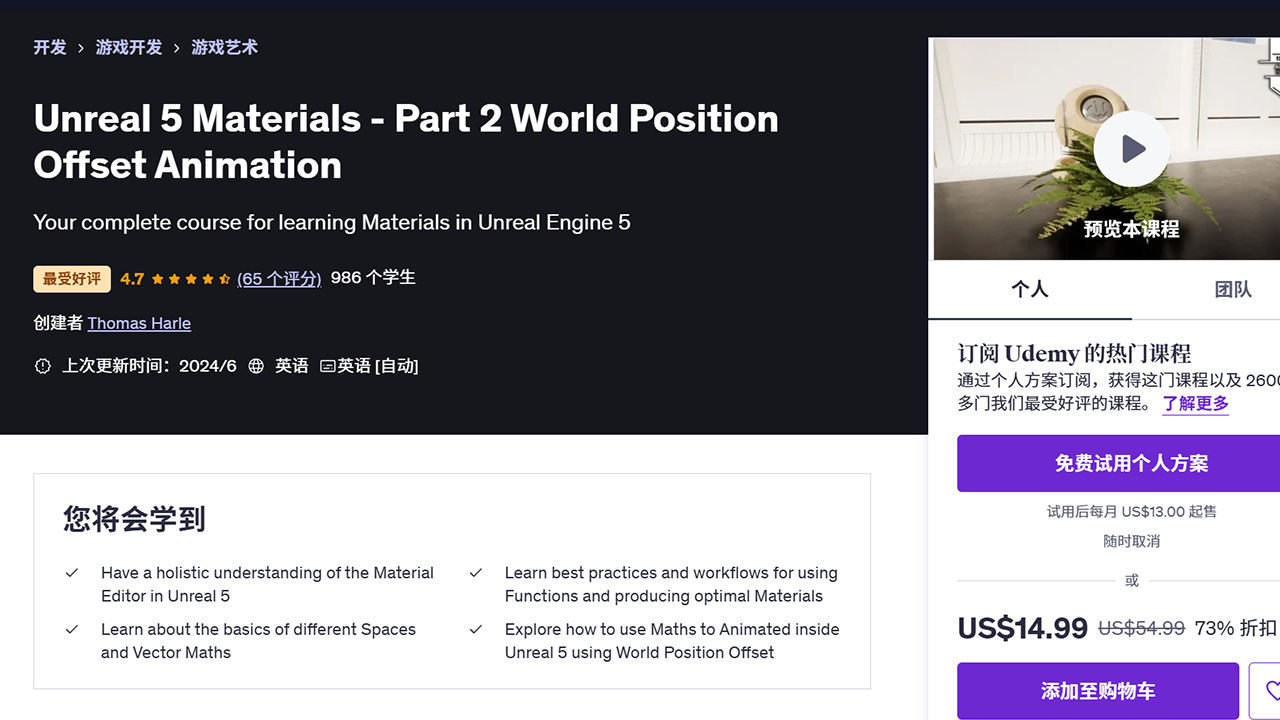Select the 个人 tab

(x=1030, y=289)
